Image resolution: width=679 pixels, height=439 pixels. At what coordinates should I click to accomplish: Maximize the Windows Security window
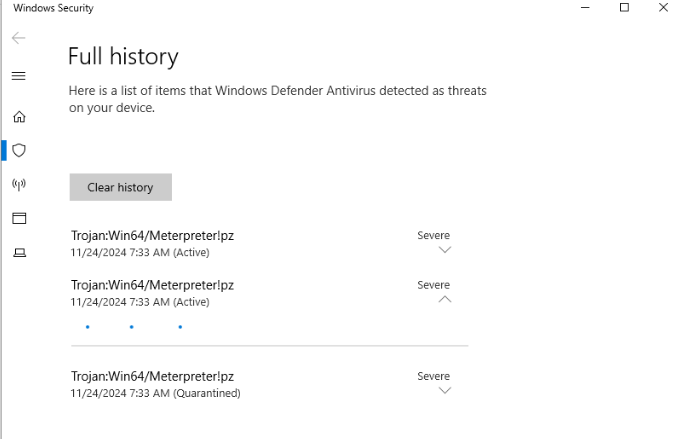624,8
